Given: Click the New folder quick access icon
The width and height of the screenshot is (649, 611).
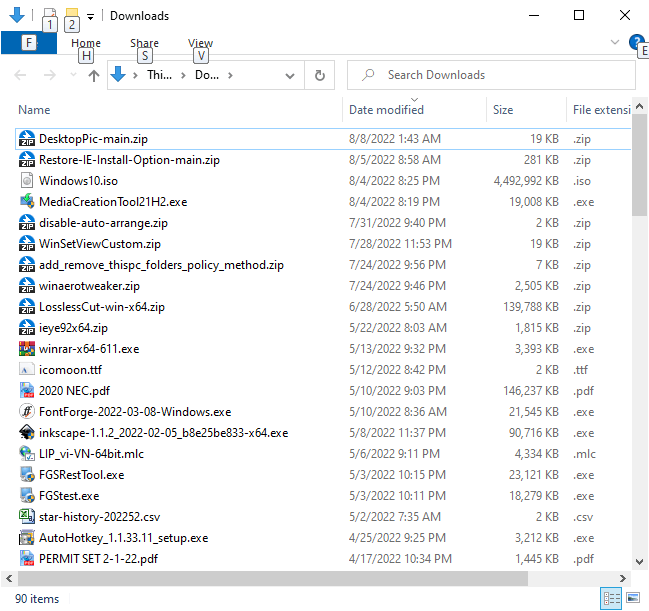Looking at the screenshot, I should click(x=72, y=15).
